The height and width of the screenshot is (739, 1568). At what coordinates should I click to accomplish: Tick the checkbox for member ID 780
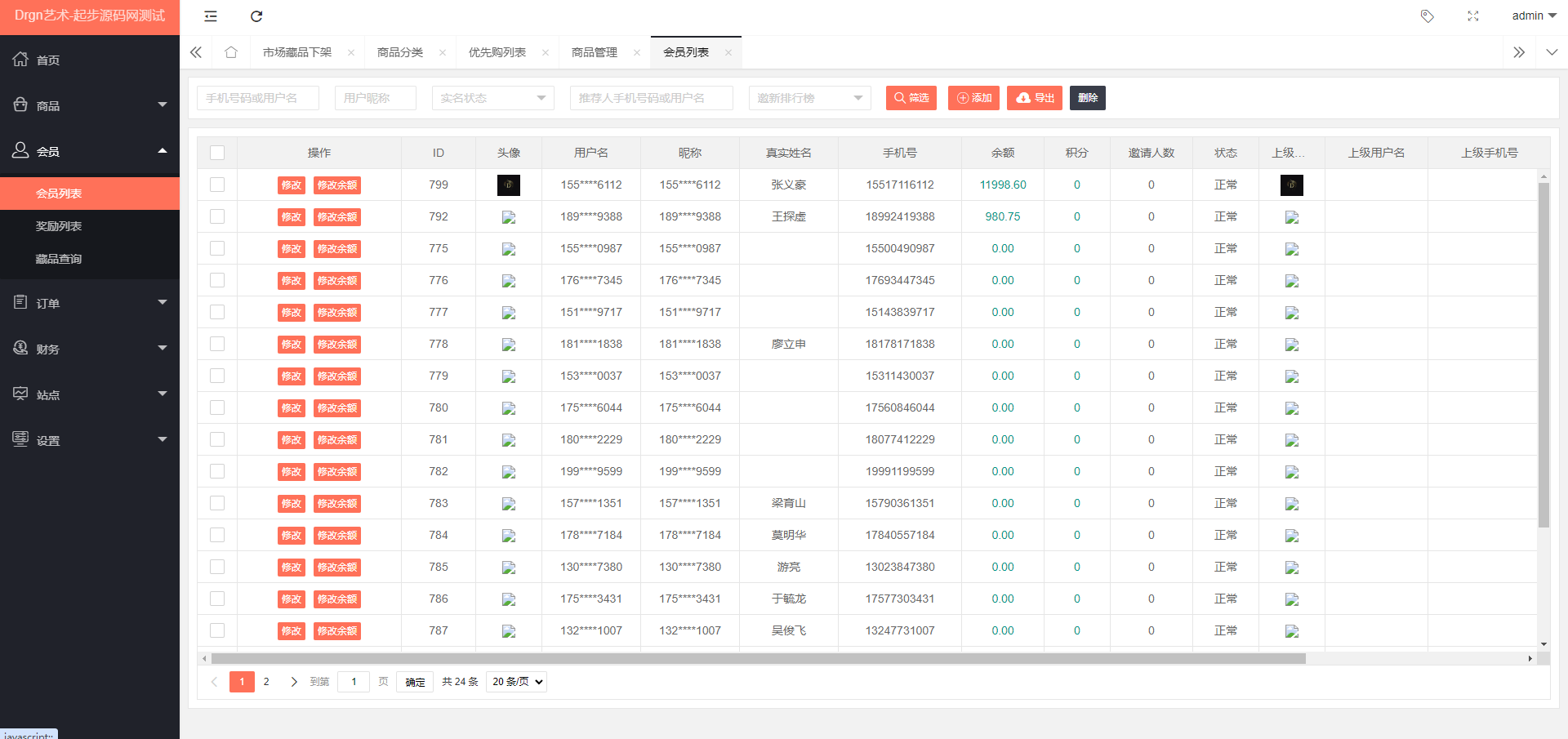(x=217, y=407)
